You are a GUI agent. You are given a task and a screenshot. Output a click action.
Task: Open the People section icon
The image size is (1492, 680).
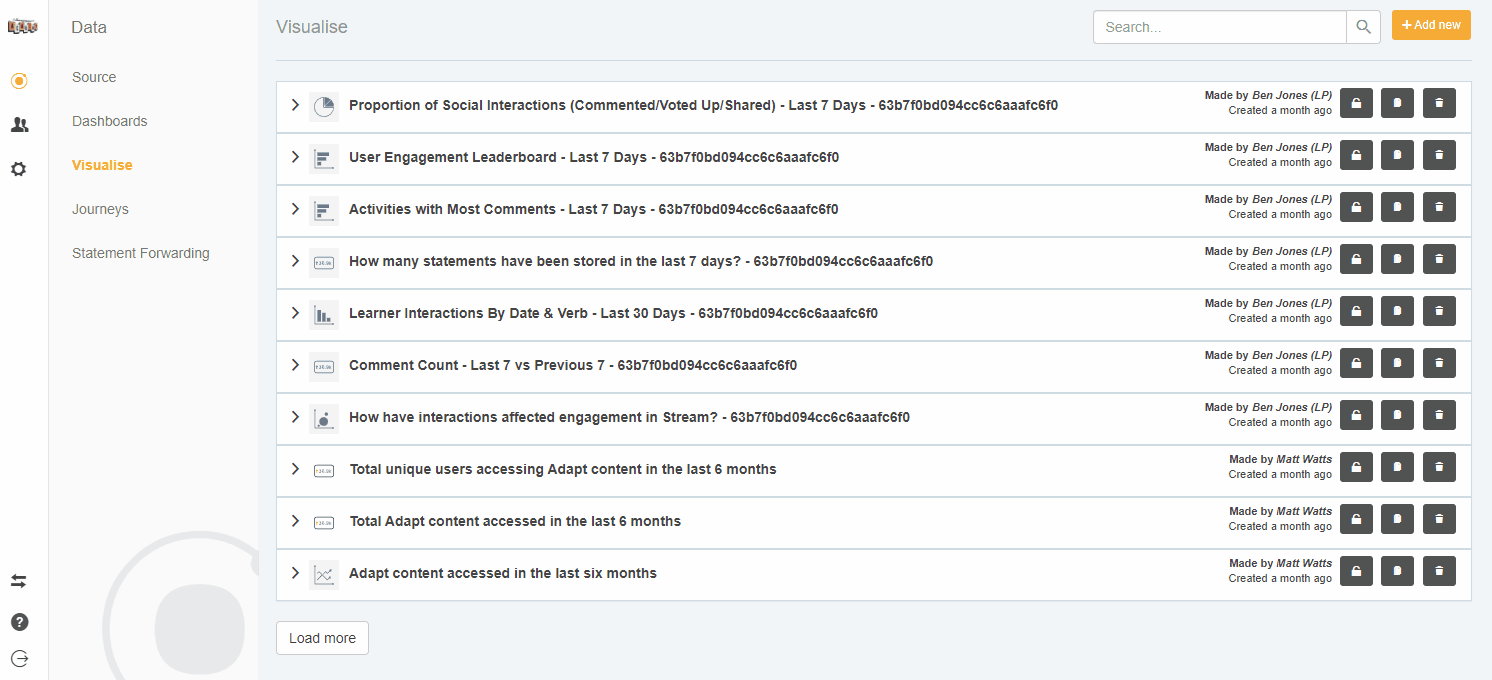[19, 125]
